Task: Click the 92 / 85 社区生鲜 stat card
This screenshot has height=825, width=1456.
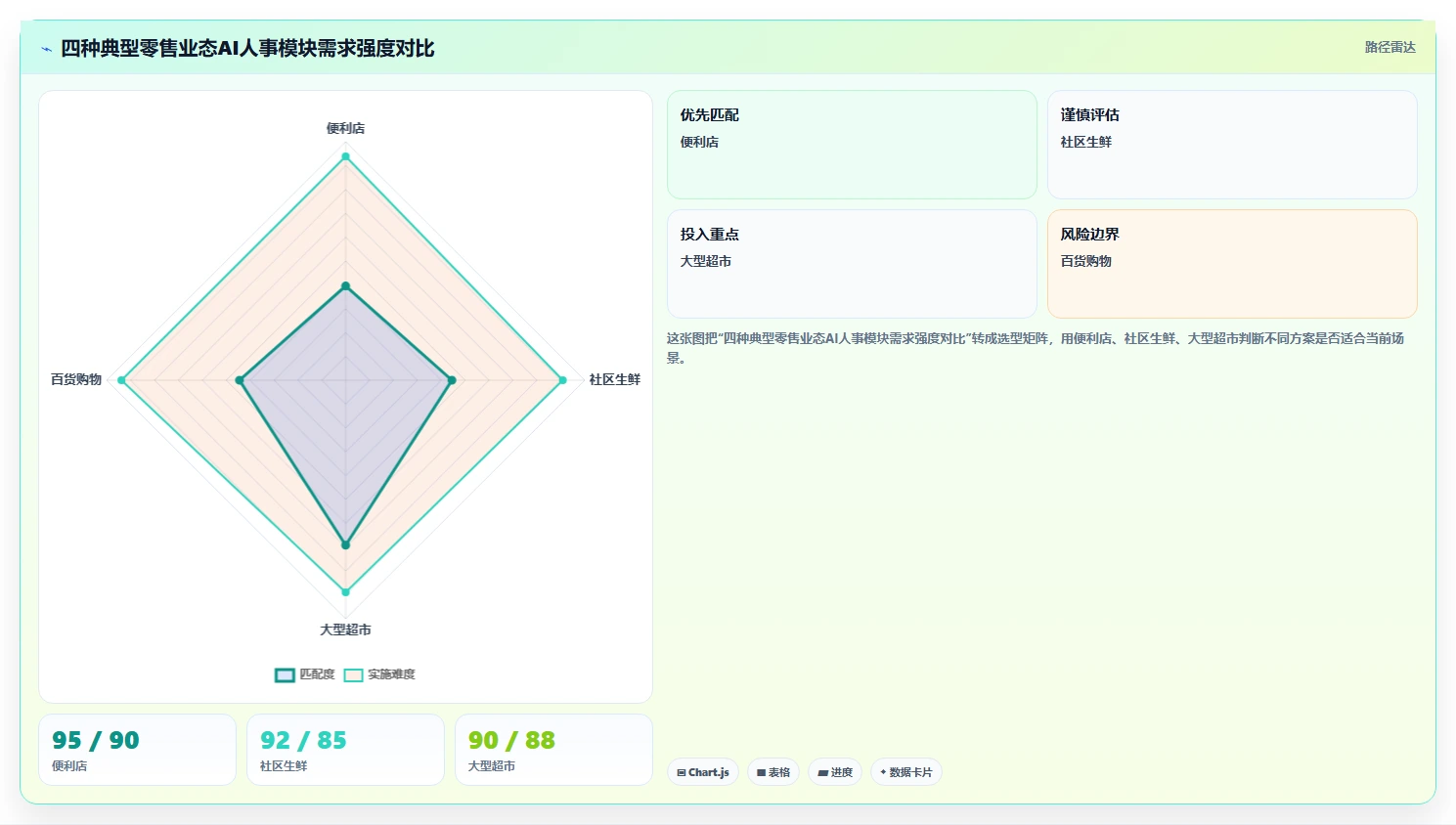Action: click(345, 750)
